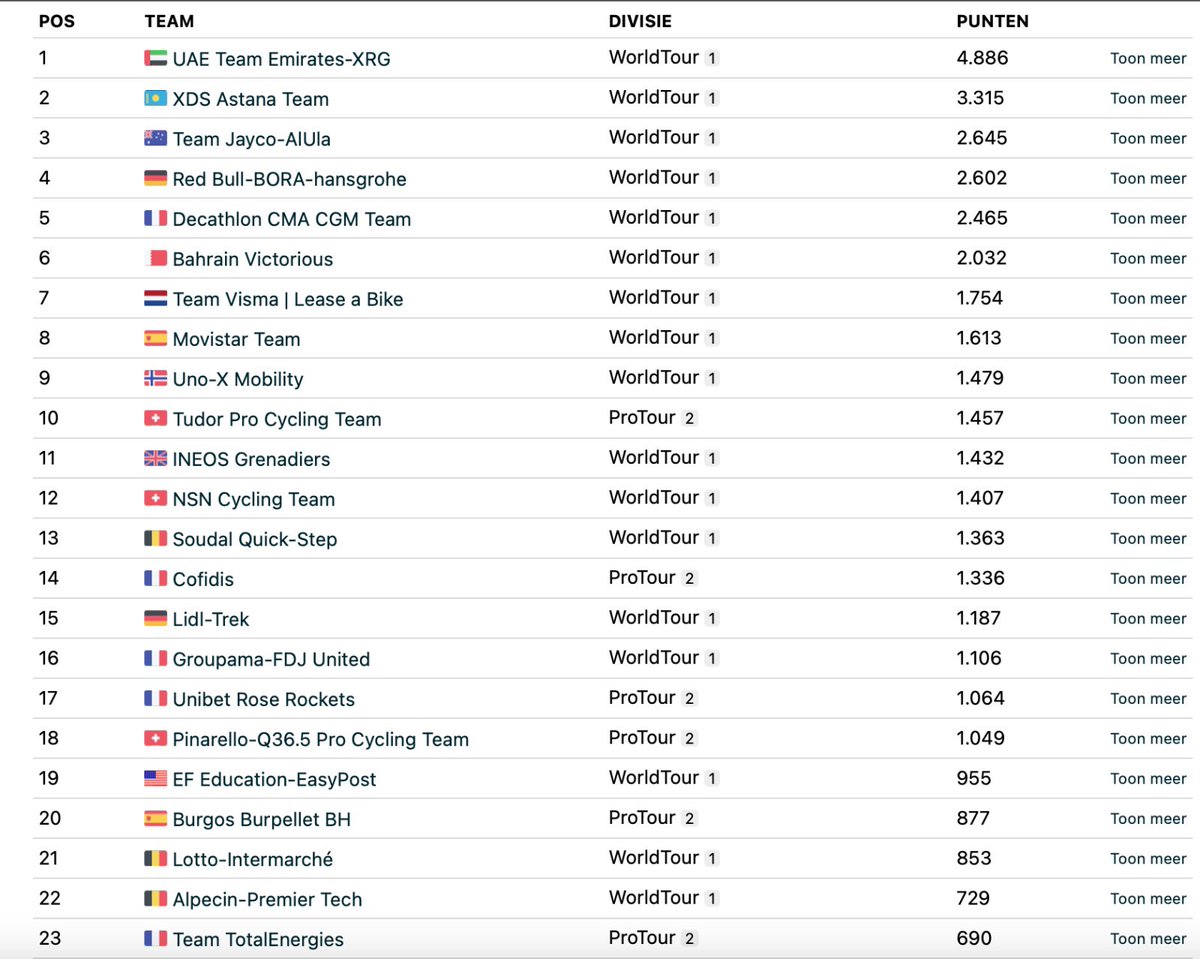Image resolution: width=1200 pixels, height=959 pixels.
Task: Click the Swiss flag beside Tudor Pro Cycling Team
Action: pyautogui.click(x=155, y=418)
